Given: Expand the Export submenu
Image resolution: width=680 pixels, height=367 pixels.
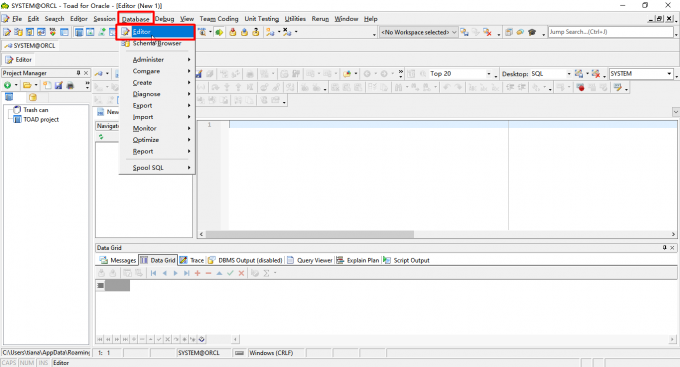Looking at the screenshot, I should click(157, 105).
